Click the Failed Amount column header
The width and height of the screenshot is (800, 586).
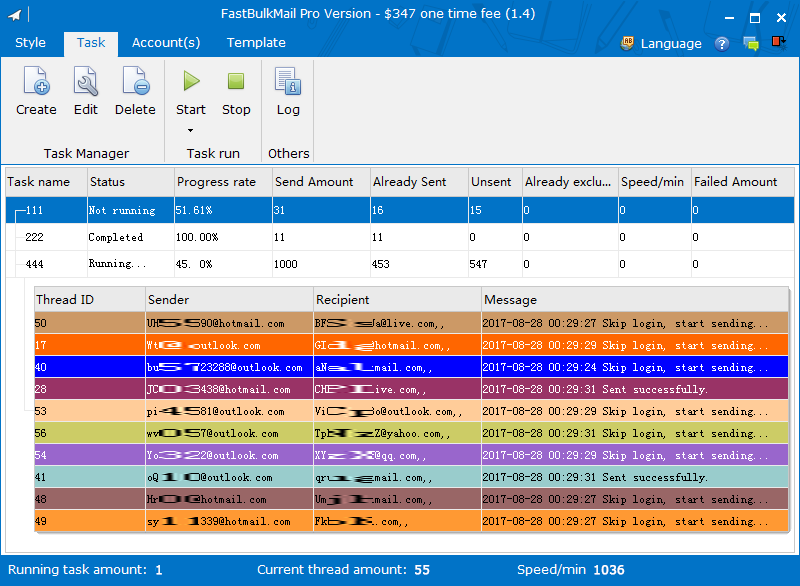click(742, 182)
